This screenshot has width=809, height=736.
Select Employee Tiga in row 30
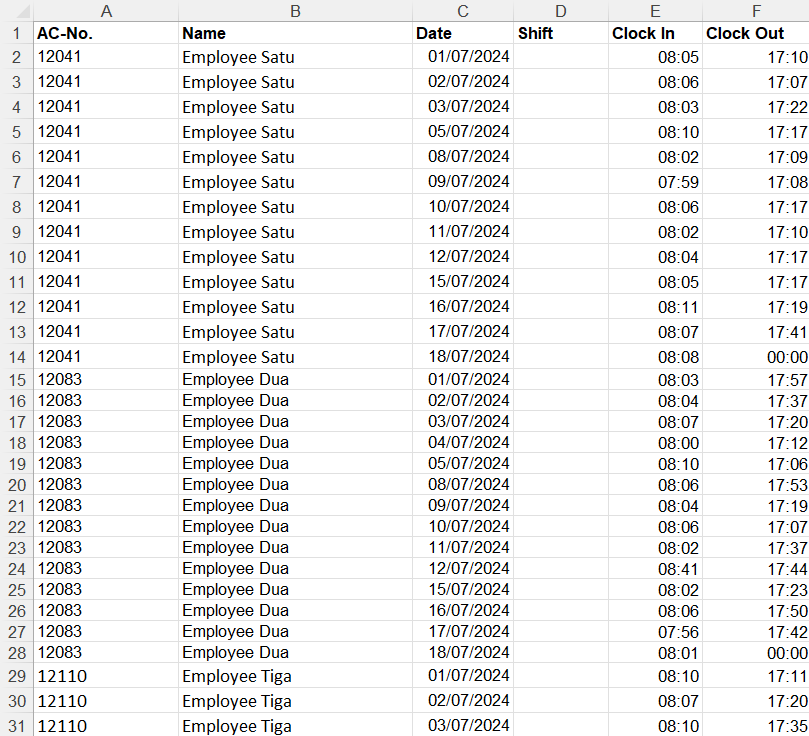[x=295, y=700]
